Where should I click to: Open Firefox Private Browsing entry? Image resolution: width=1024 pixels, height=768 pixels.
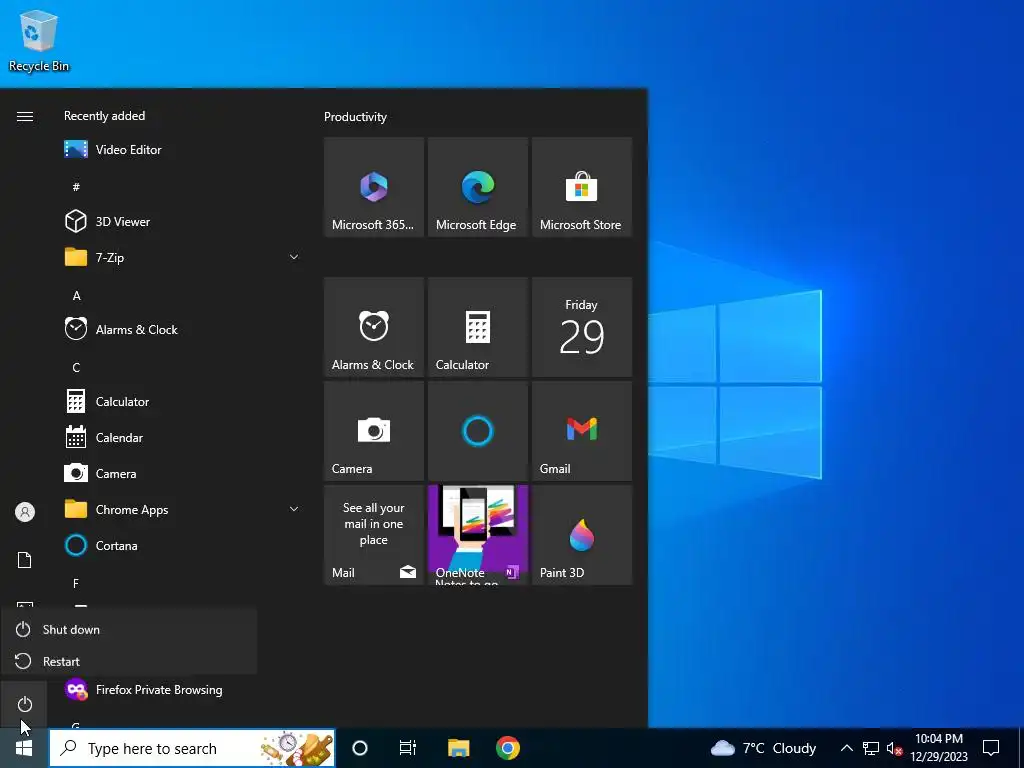[x=182, y=690]
